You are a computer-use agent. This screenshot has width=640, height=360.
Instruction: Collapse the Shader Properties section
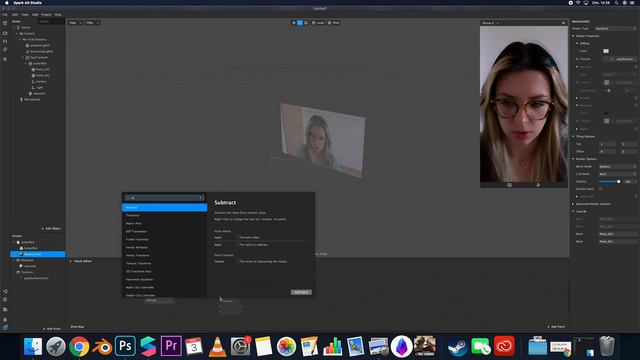pyautogui.click(x=573, y=36)
